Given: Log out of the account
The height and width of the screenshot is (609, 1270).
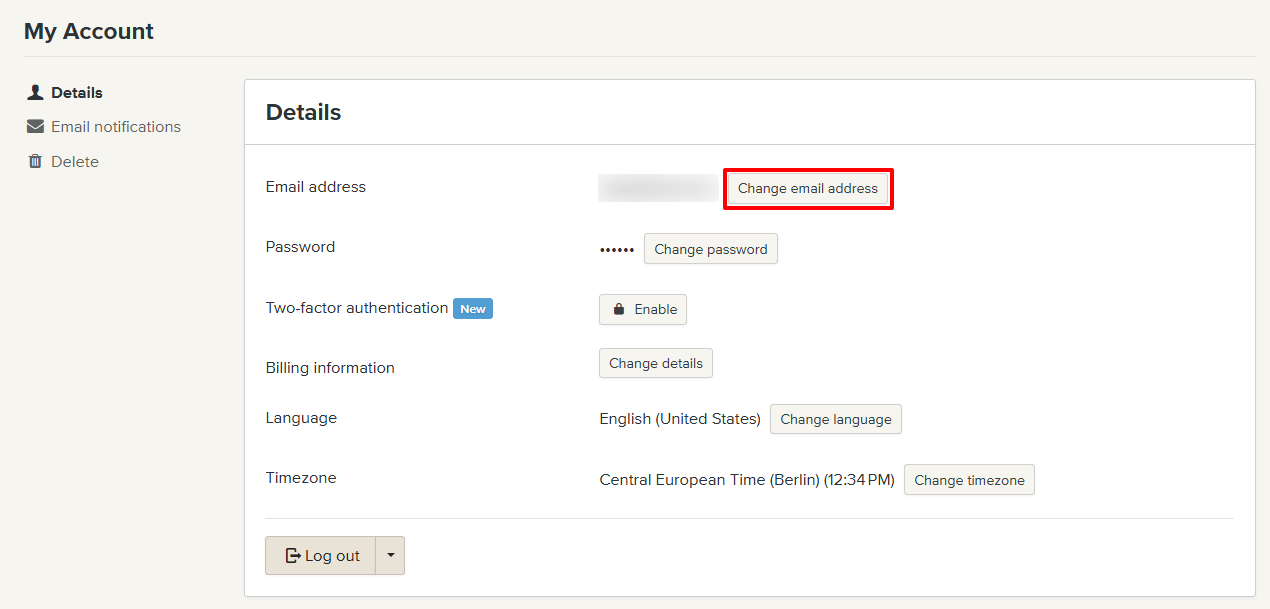Looking at the screenshot, I should [x=321, y=556].
